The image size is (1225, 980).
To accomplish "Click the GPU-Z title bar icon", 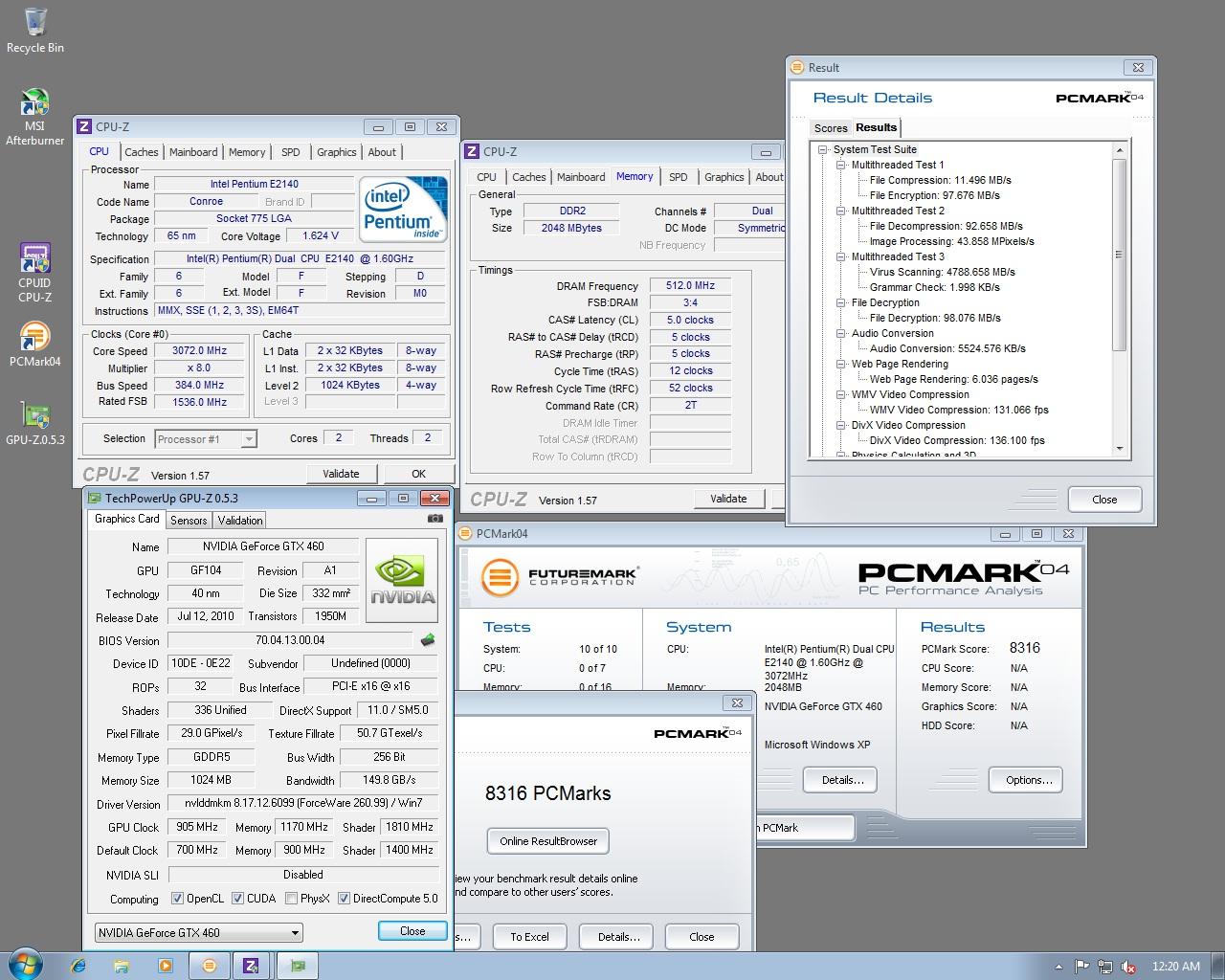I will point(94,498).
